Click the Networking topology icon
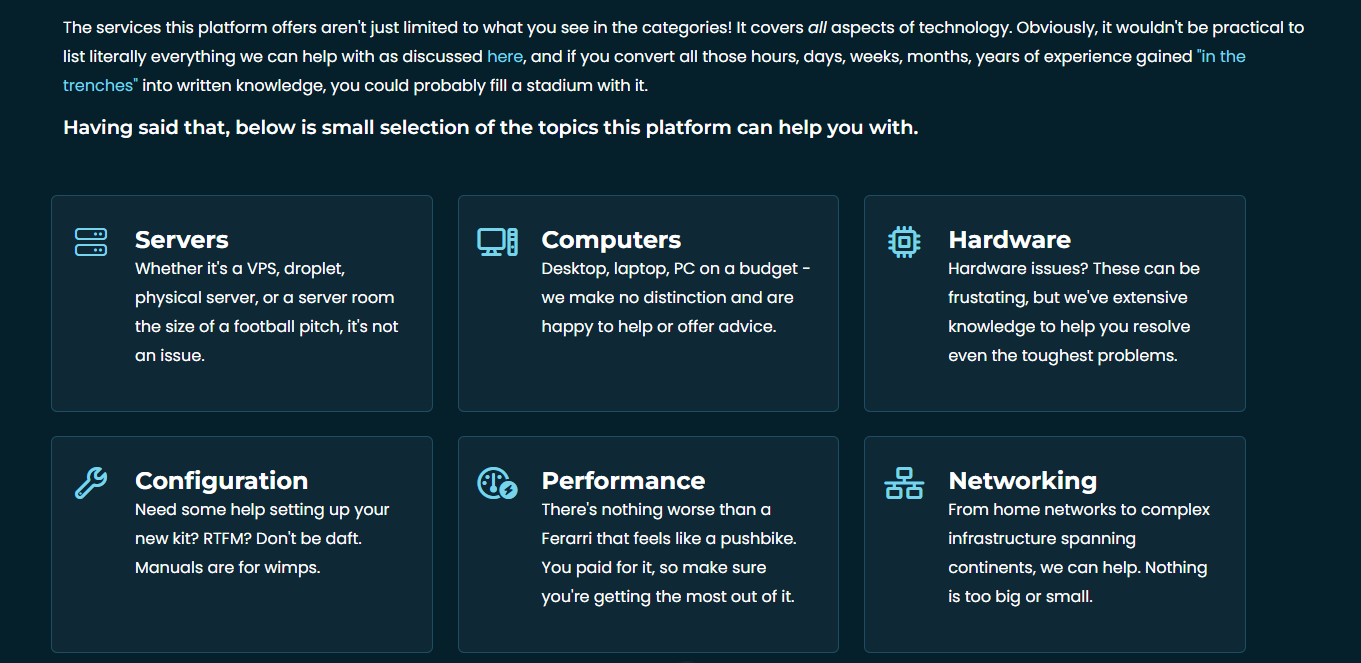The image size is (1361, 663). point(904,483)
